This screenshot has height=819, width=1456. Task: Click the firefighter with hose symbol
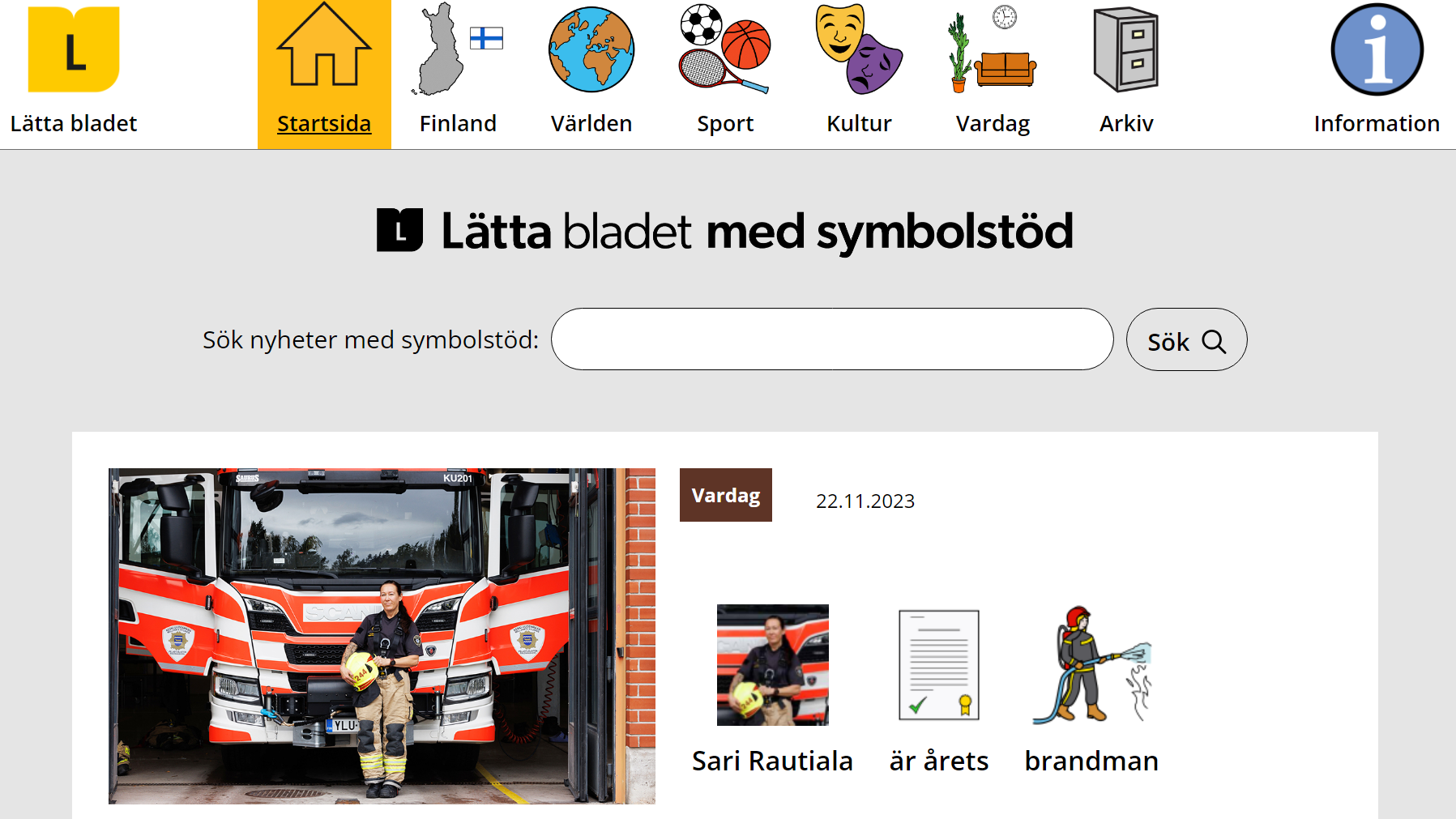click(x=1091, y=665)
